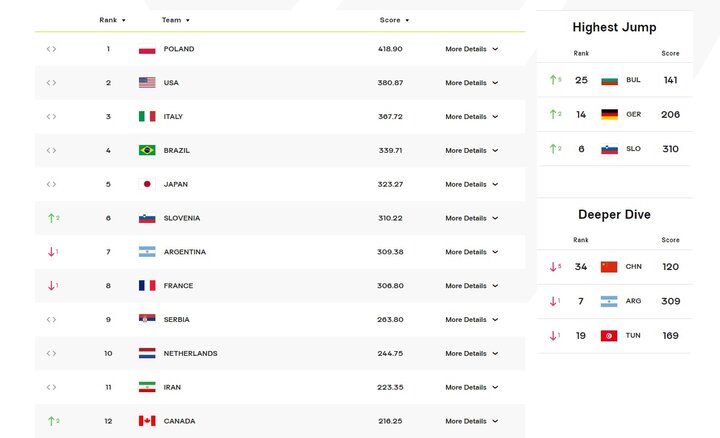720x438 pixels.
Task: Show More Details for France
Action: click(471, 286)
